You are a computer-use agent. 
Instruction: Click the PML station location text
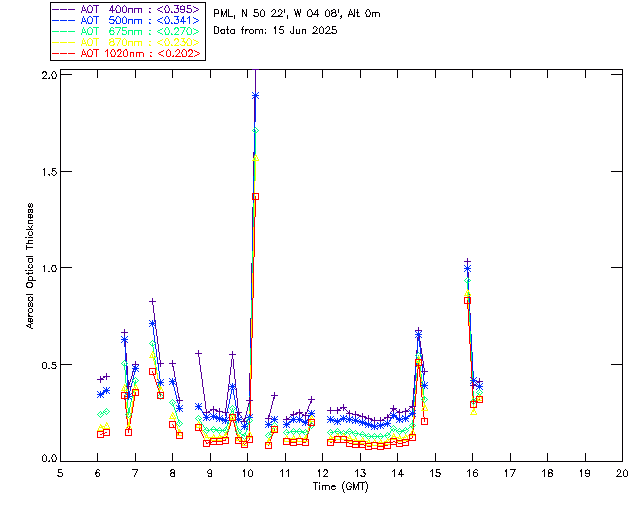(x=297, y=14)
